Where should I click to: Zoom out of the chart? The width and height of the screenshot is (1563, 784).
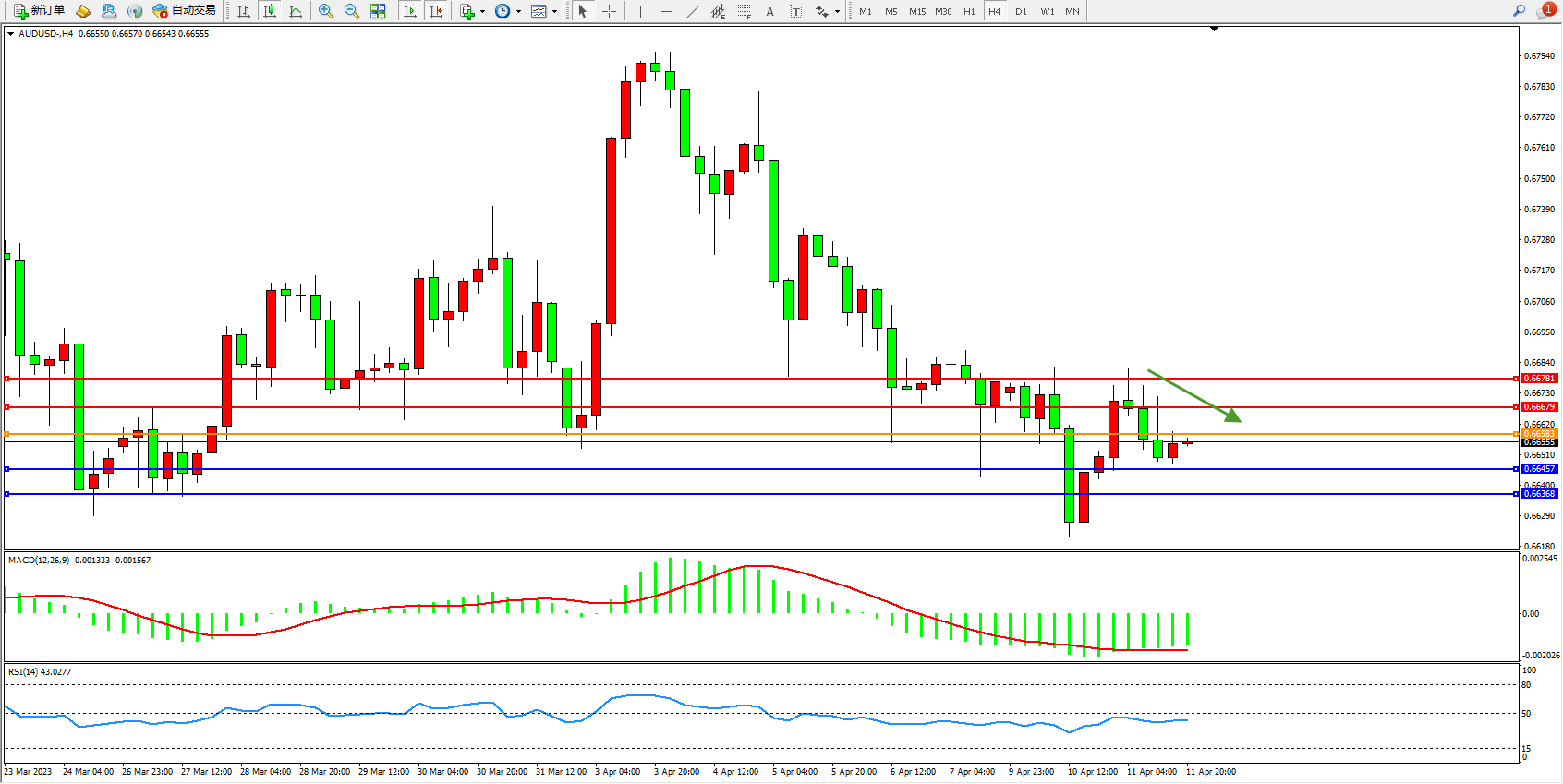[352, 11]
